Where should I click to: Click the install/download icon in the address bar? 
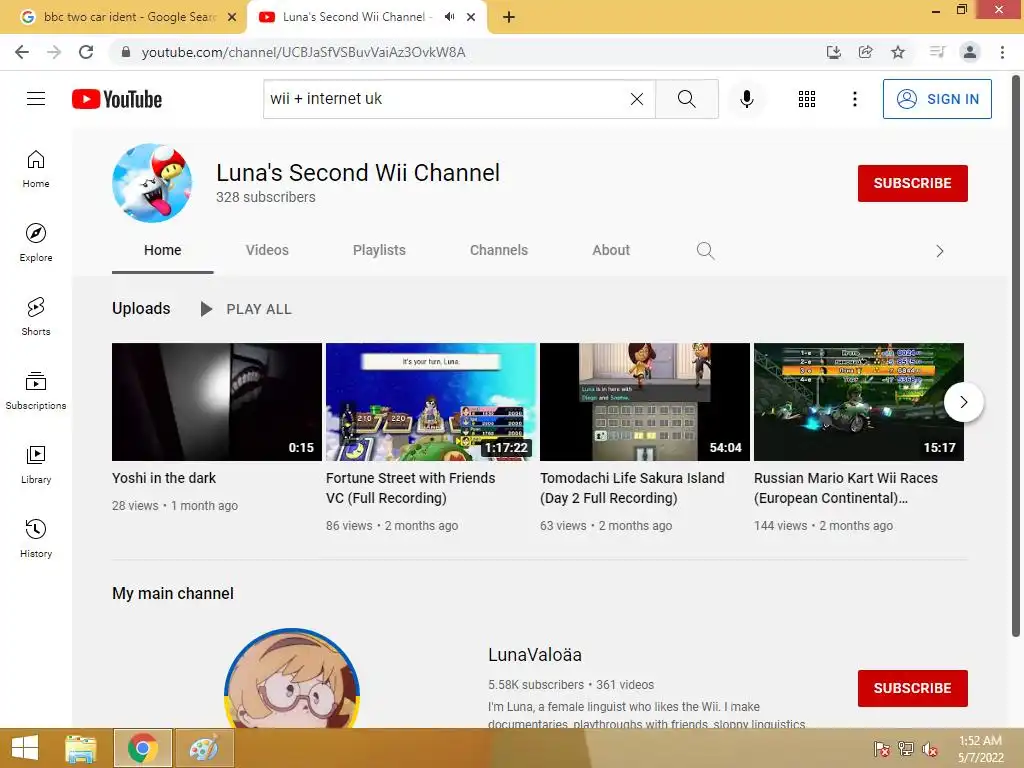[x=833, y=52]
